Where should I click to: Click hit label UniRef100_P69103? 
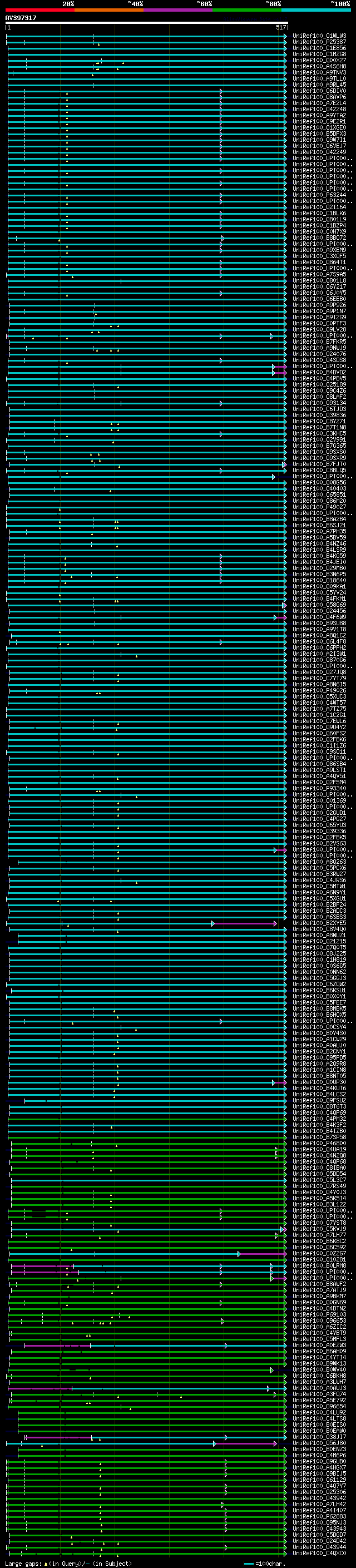tap(319, 1314)
